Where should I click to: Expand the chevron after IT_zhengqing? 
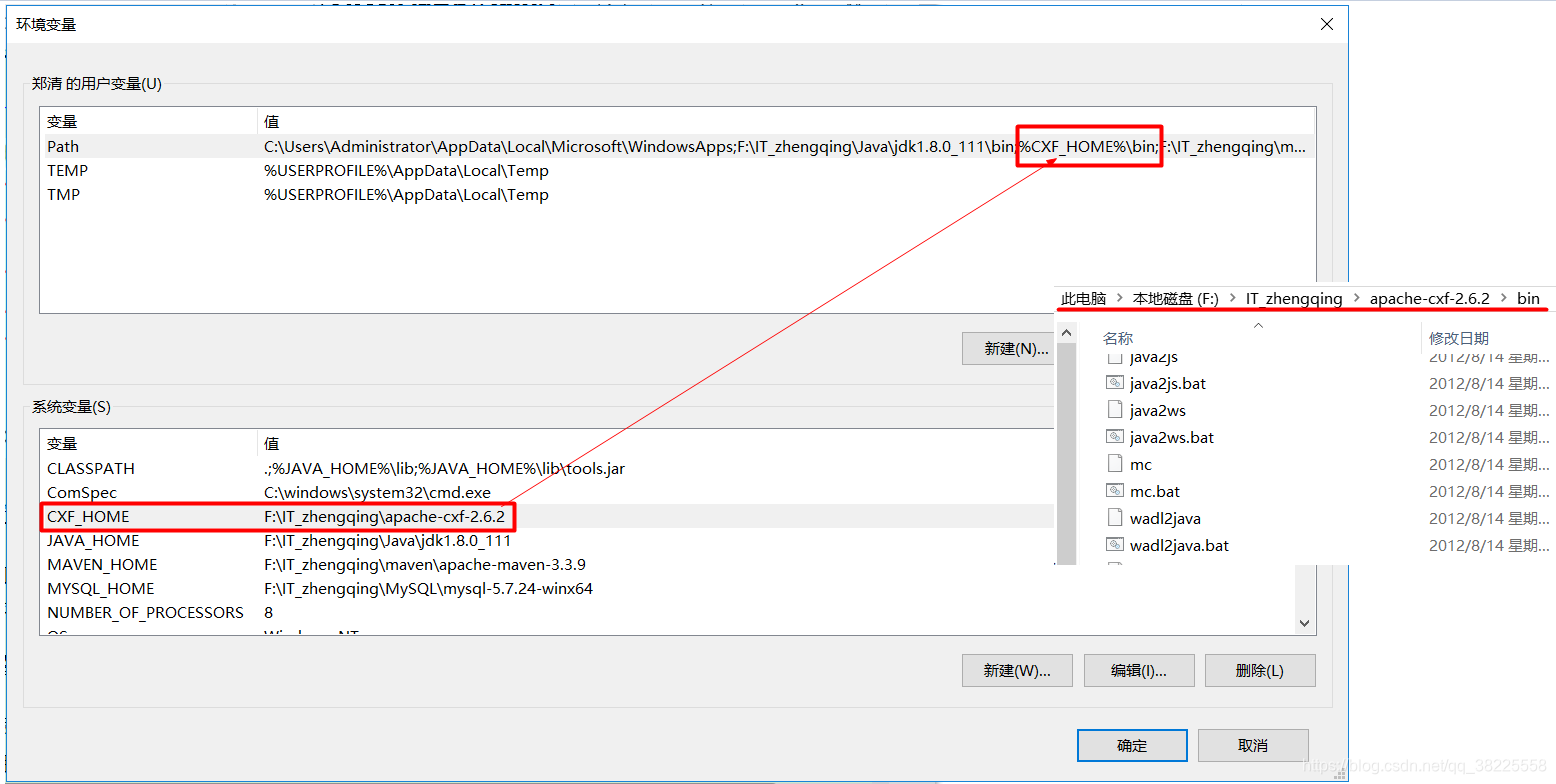(x=1355, y=298)
